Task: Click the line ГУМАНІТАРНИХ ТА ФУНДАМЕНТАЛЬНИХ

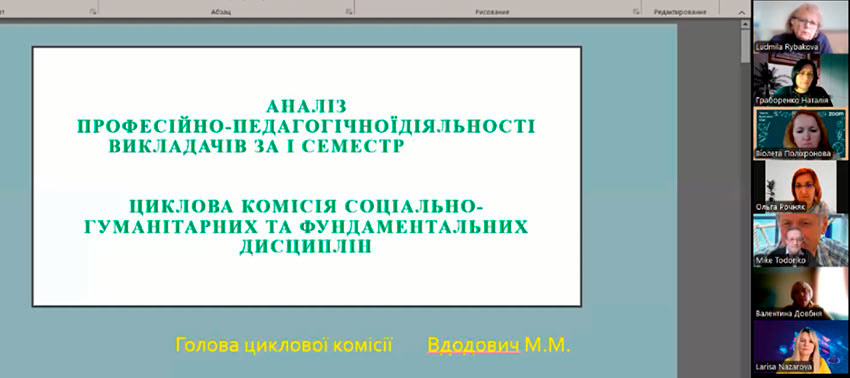Action: (306, 227)
